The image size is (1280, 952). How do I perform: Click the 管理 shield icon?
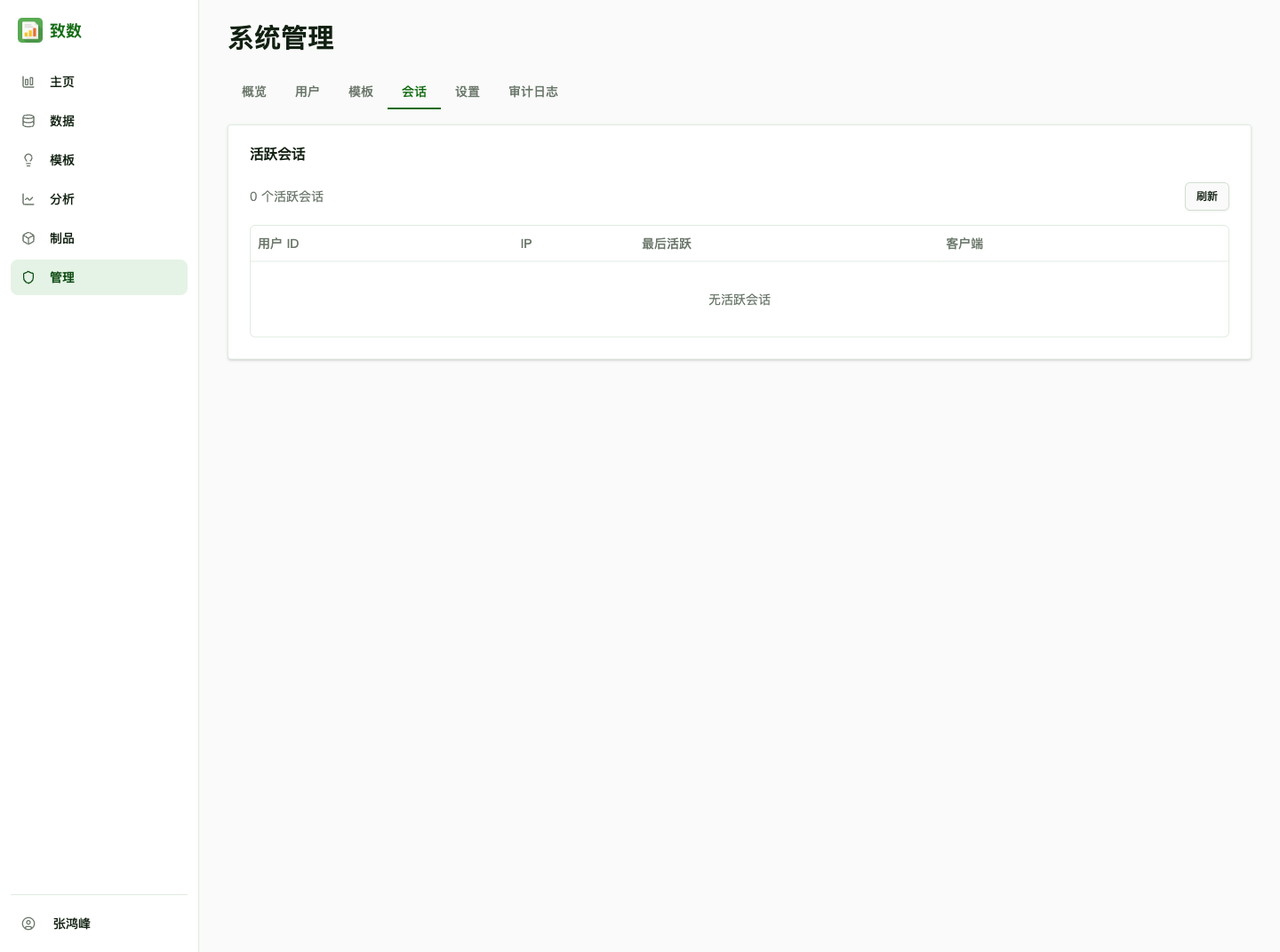coord(28,277)
